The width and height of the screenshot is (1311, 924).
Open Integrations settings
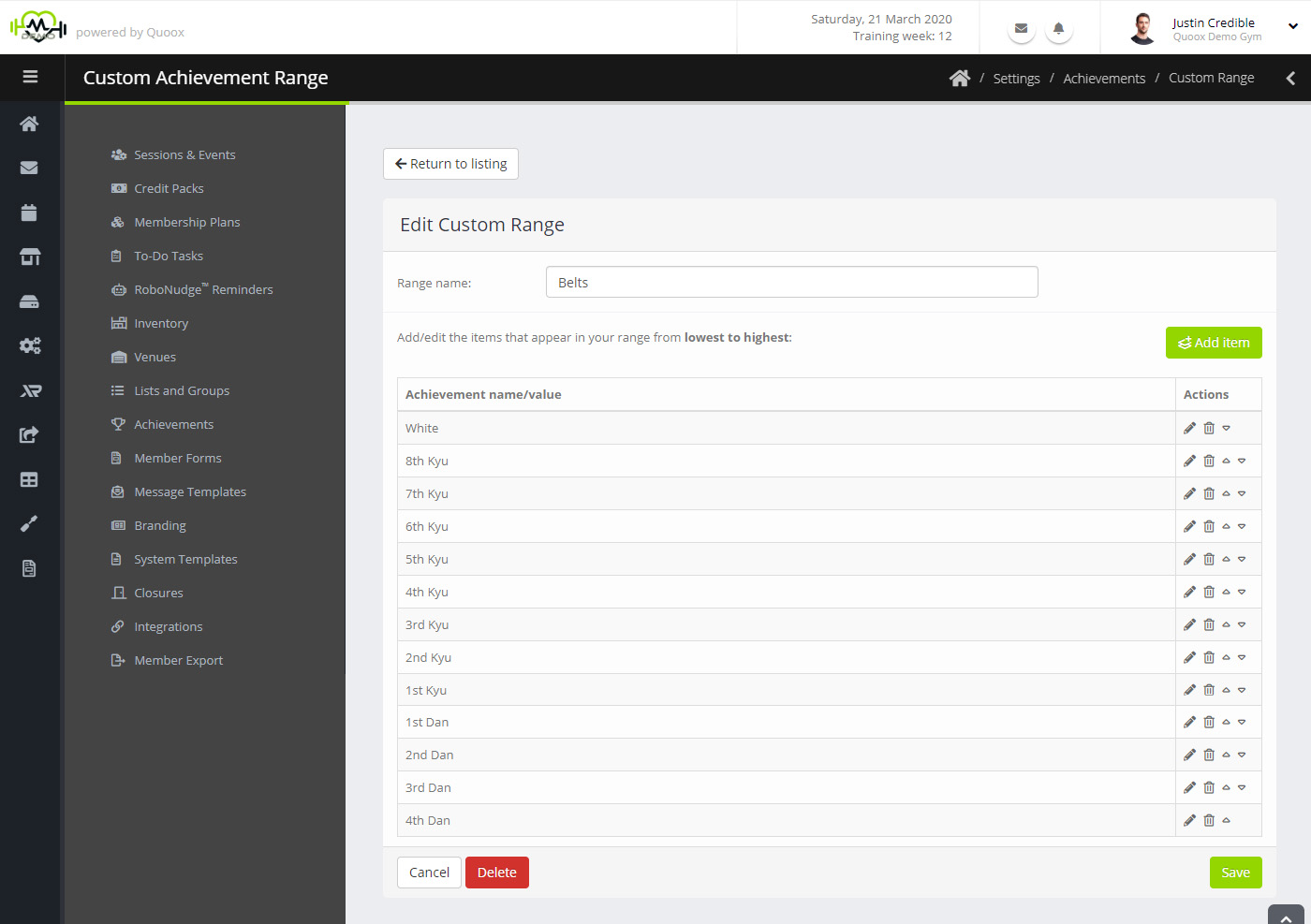tap(168, 626)
